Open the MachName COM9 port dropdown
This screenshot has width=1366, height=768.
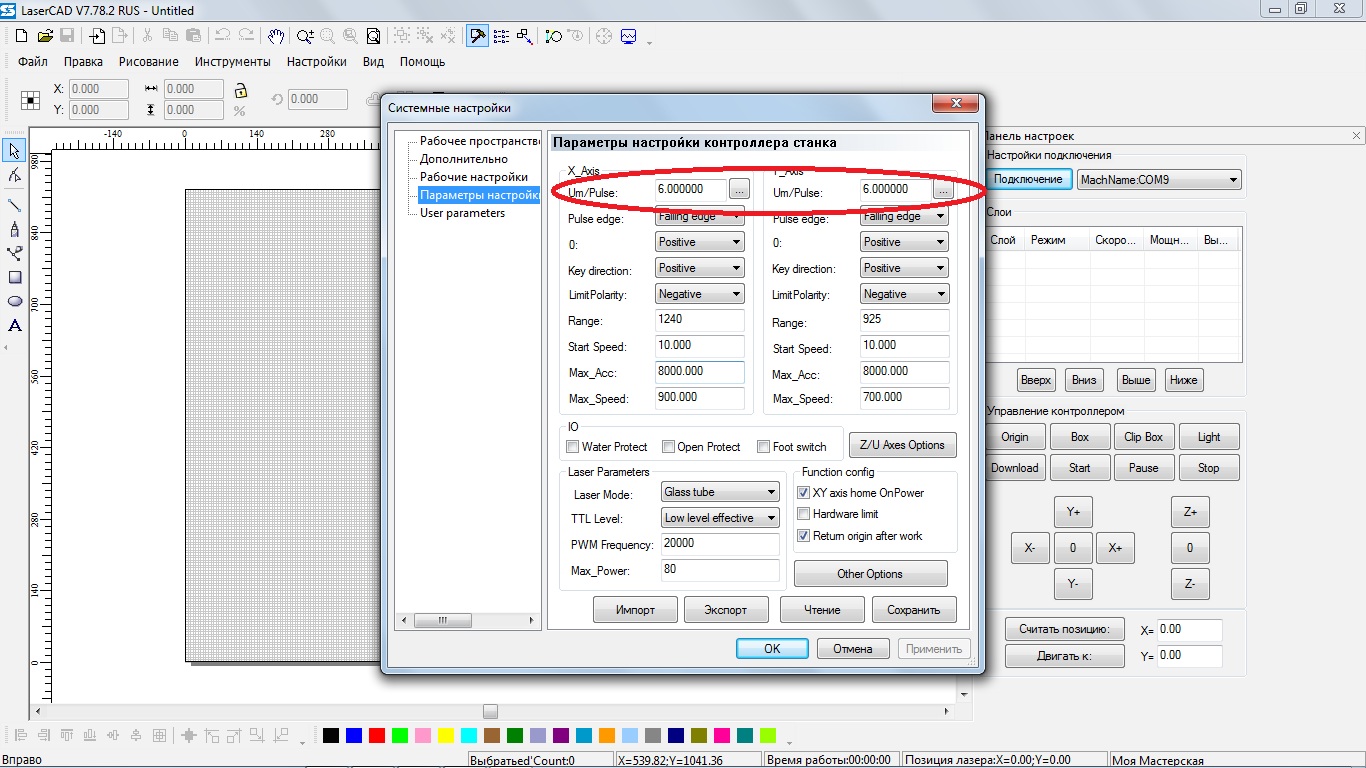point(1159,180)
